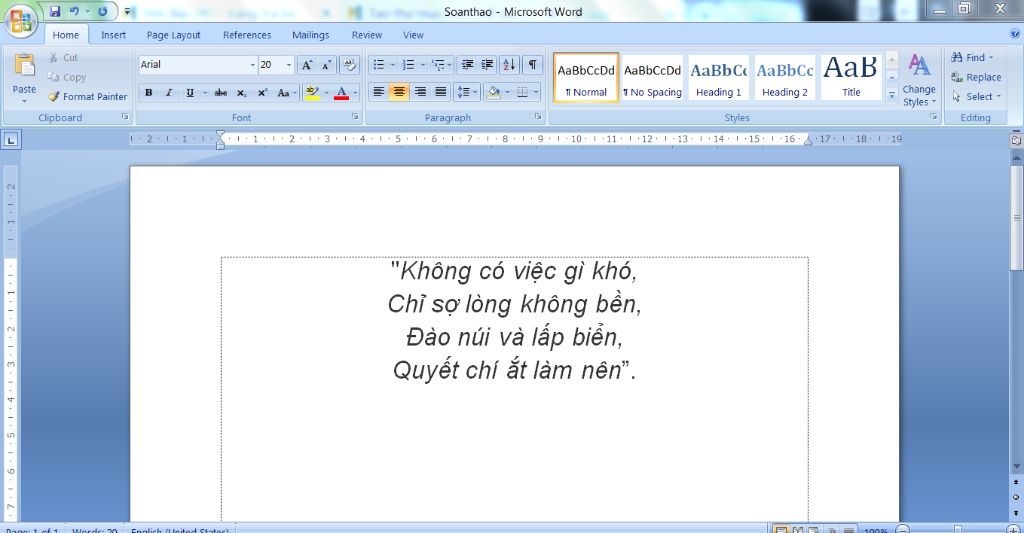Open the Review tab
Viewport: 1024px width, 533px height.
366,35
